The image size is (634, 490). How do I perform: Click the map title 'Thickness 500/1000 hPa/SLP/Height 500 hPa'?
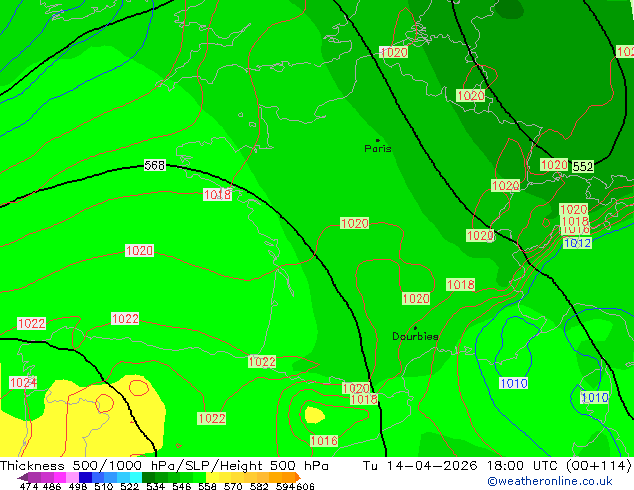click(x=164, y=466)
